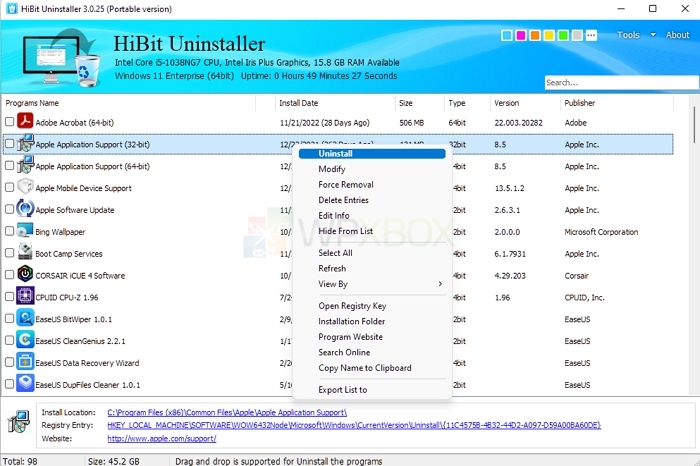Open the Registry Entry HKEY link
The image size is (700, 466).
click(354, 425)
